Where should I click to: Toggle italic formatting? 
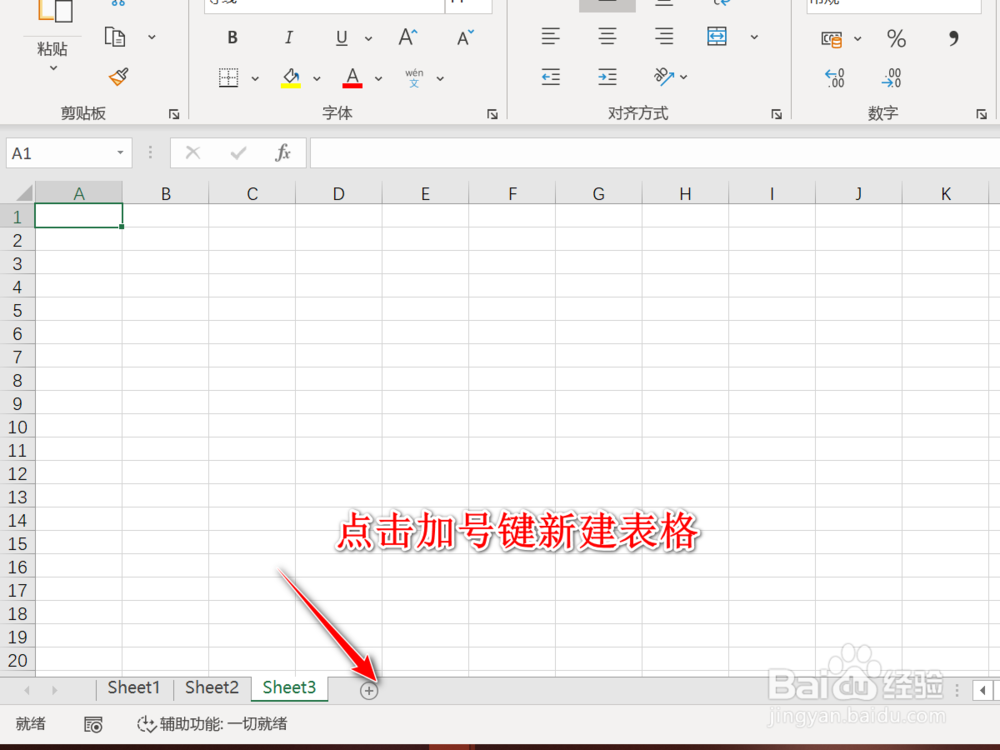point(288,38)
